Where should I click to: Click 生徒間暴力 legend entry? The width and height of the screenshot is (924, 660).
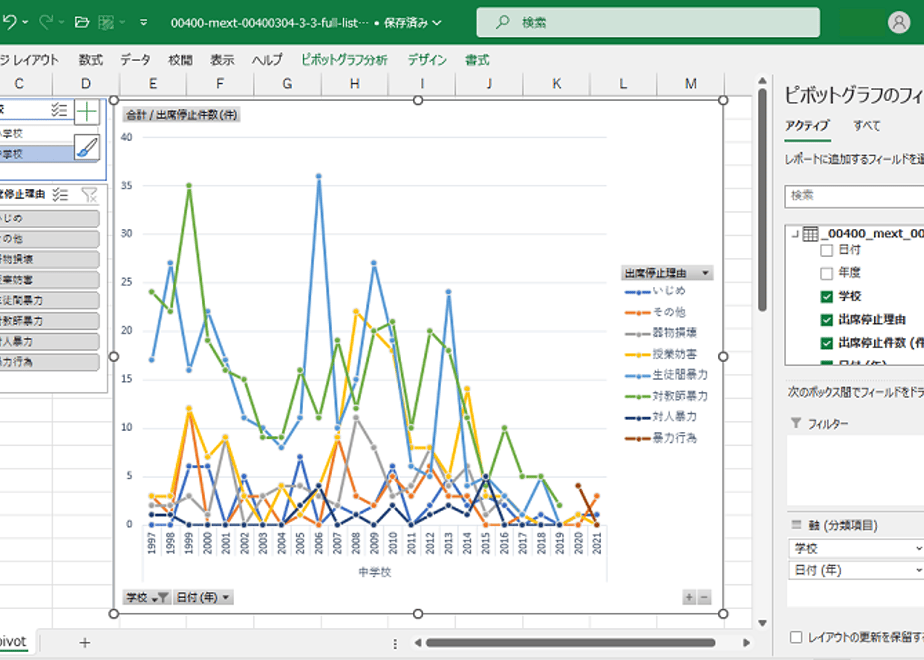tap(666, 375)
